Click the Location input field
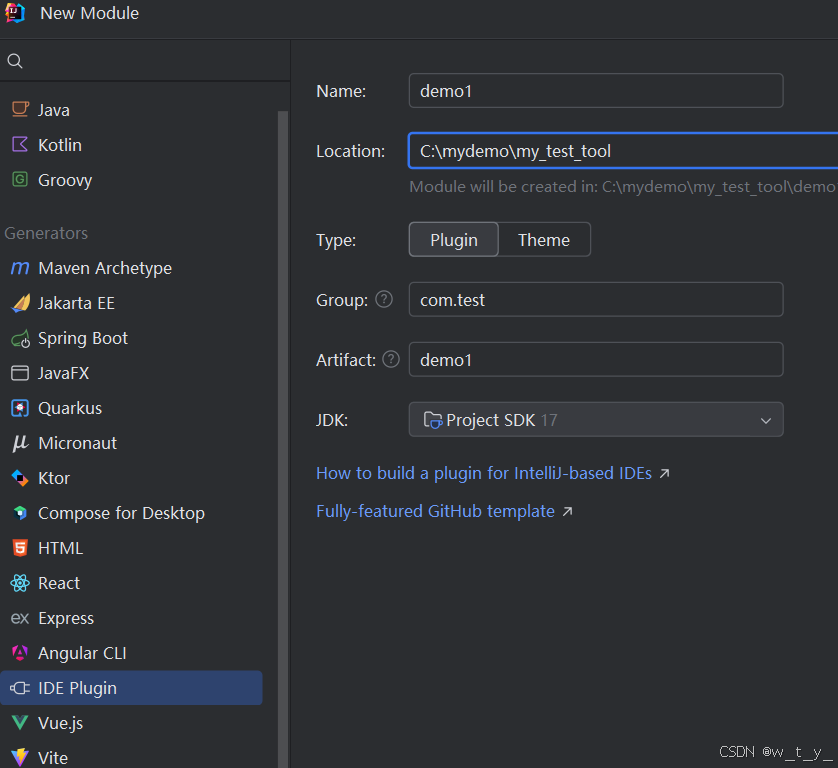 [x=623, y=151]
